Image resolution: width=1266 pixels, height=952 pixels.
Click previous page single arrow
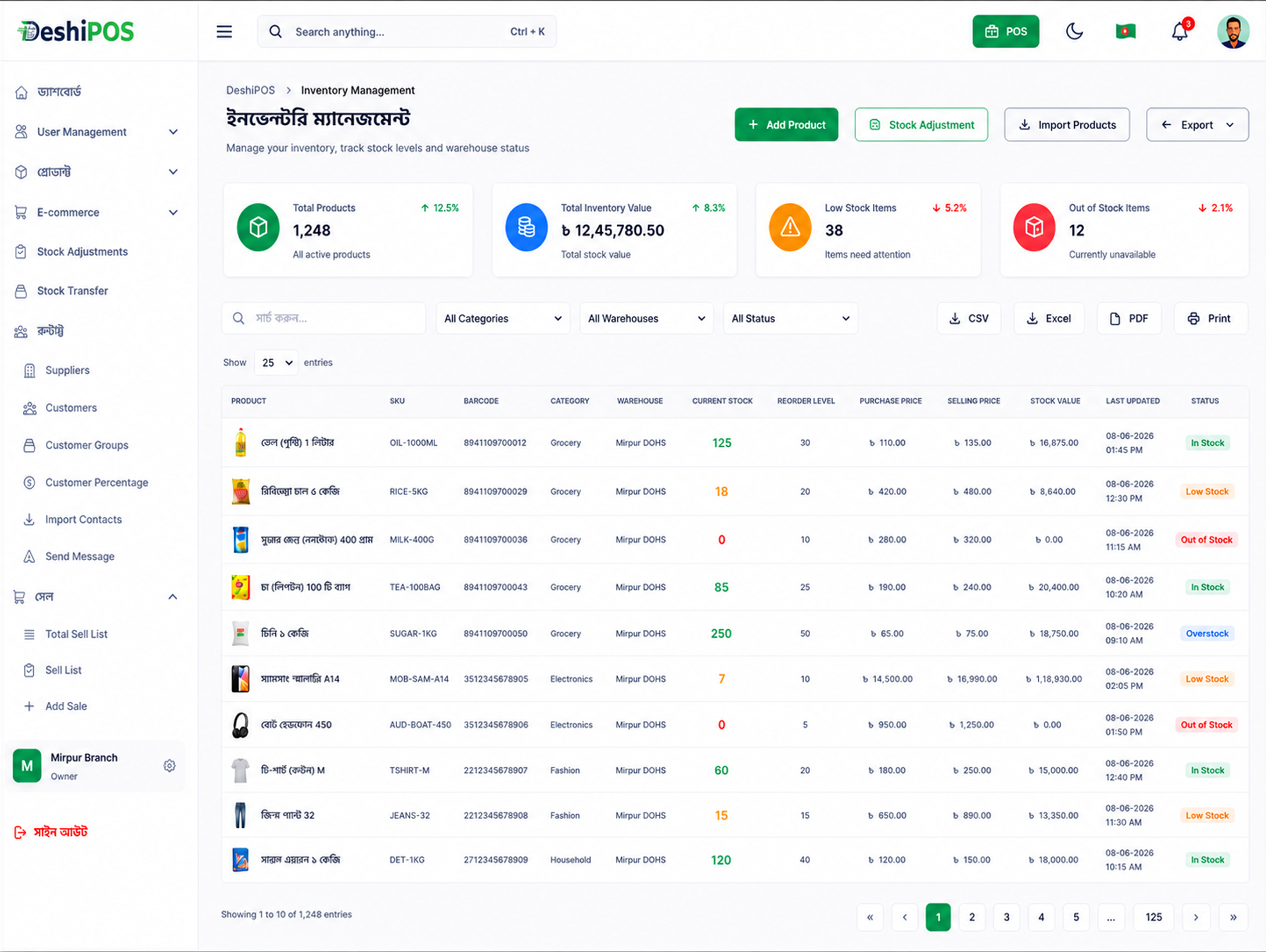pos(904,917)
